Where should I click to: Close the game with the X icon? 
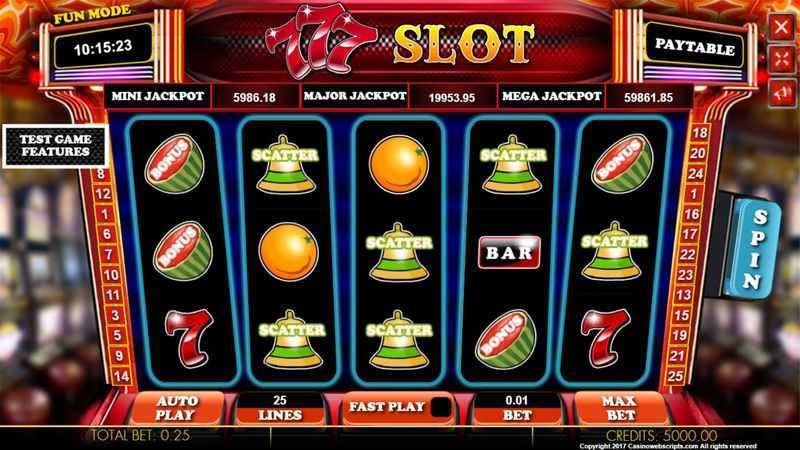[782, 27]
